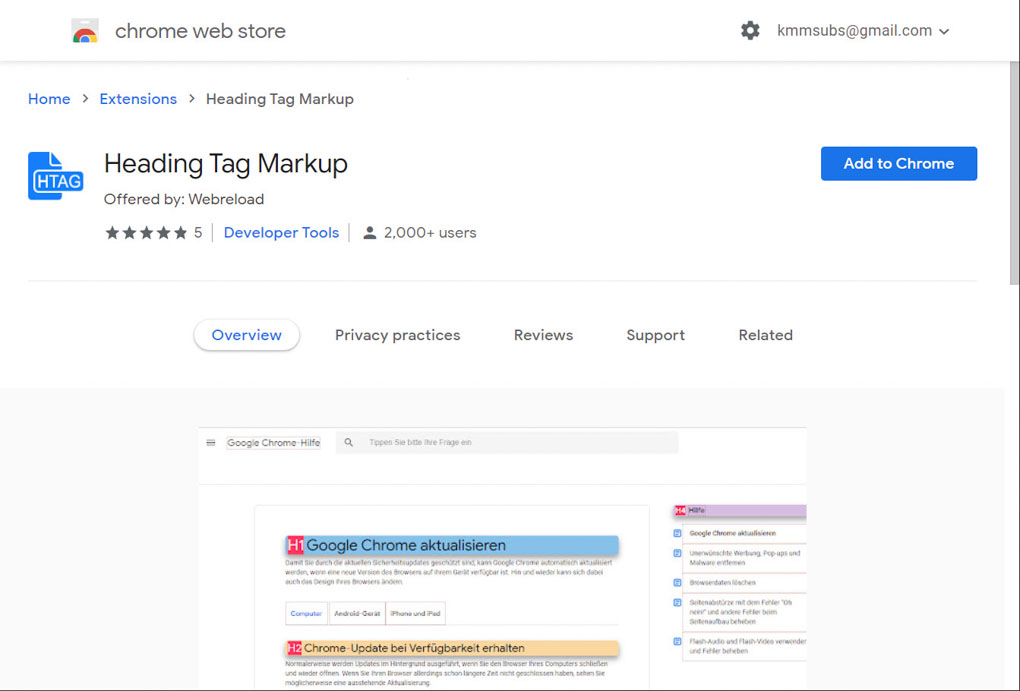Click the Chrome Web Store logo icon
This screenshot has width=1020, height=691.
85,31
